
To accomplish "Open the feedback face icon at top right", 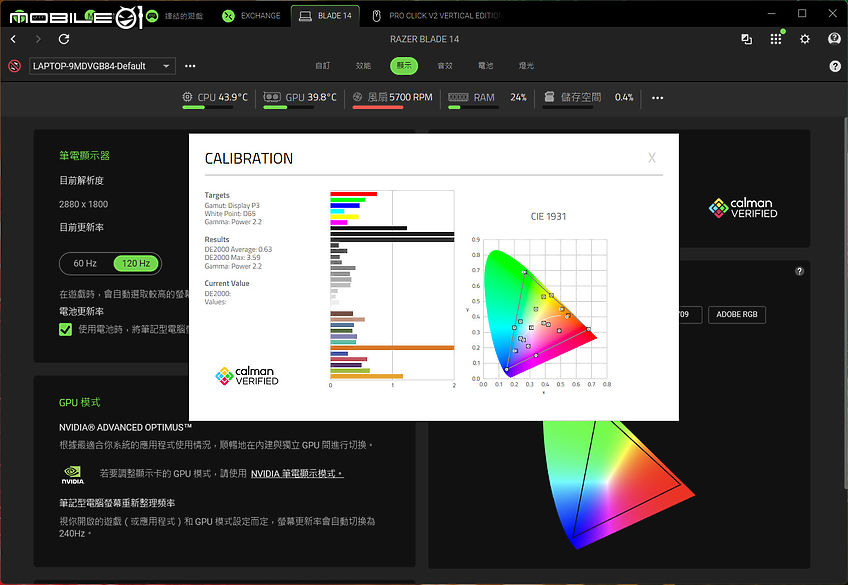I will click(834, 38).
